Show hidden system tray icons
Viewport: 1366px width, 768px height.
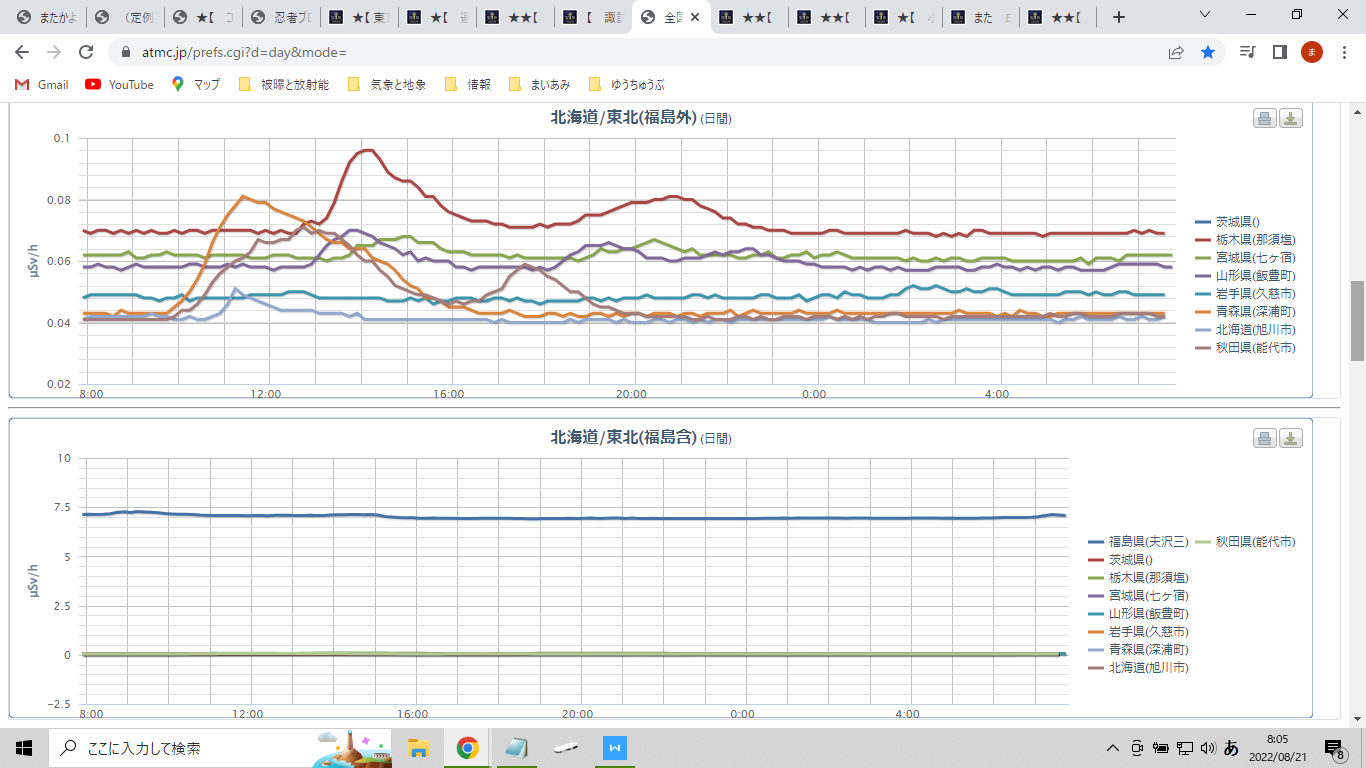(1112, 747)
